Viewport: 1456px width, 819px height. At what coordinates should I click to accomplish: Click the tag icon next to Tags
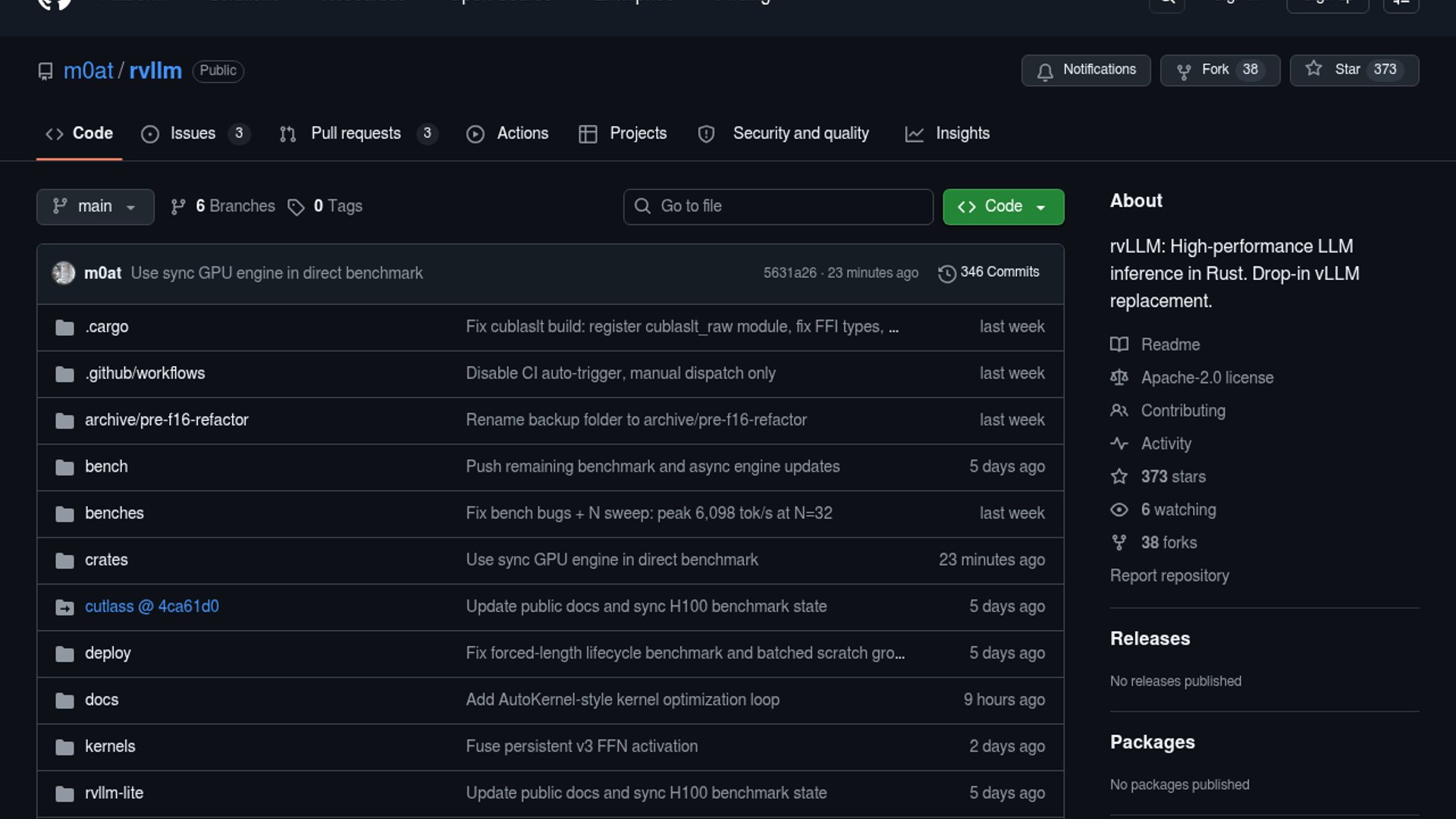[296, 207]
